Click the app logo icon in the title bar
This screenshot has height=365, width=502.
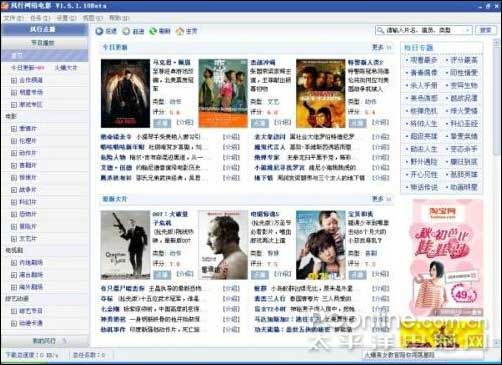point(4,6)
